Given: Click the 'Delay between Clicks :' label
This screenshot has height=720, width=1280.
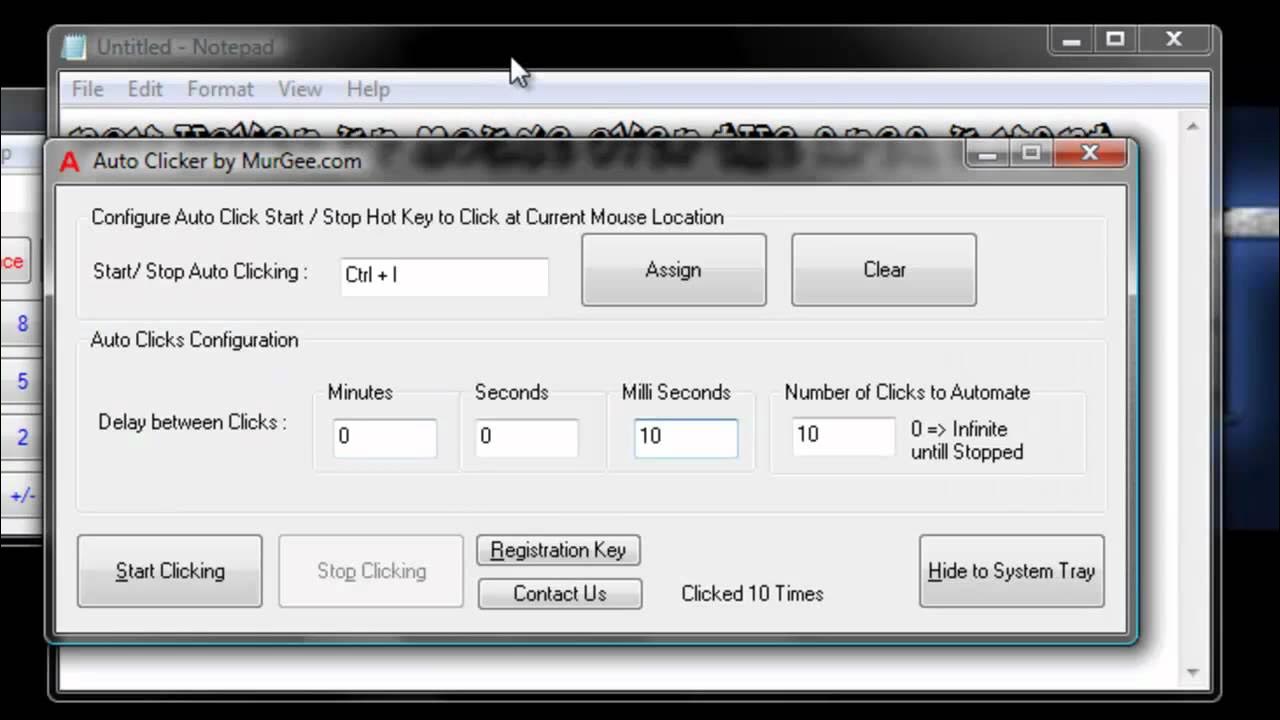Looking at the screenshot, I should [192, 422].
